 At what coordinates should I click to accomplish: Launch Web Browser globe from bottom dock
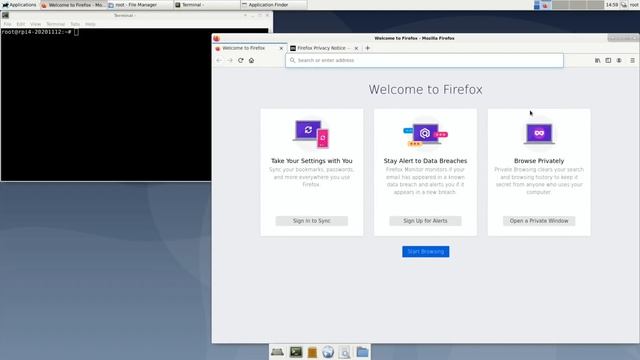point(328,352)
